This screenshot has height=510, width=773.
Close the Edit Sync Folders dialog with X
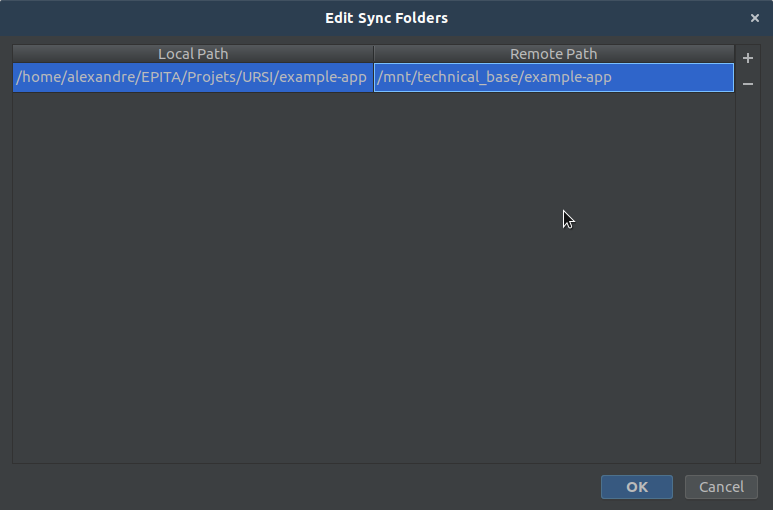click(754, 18)
